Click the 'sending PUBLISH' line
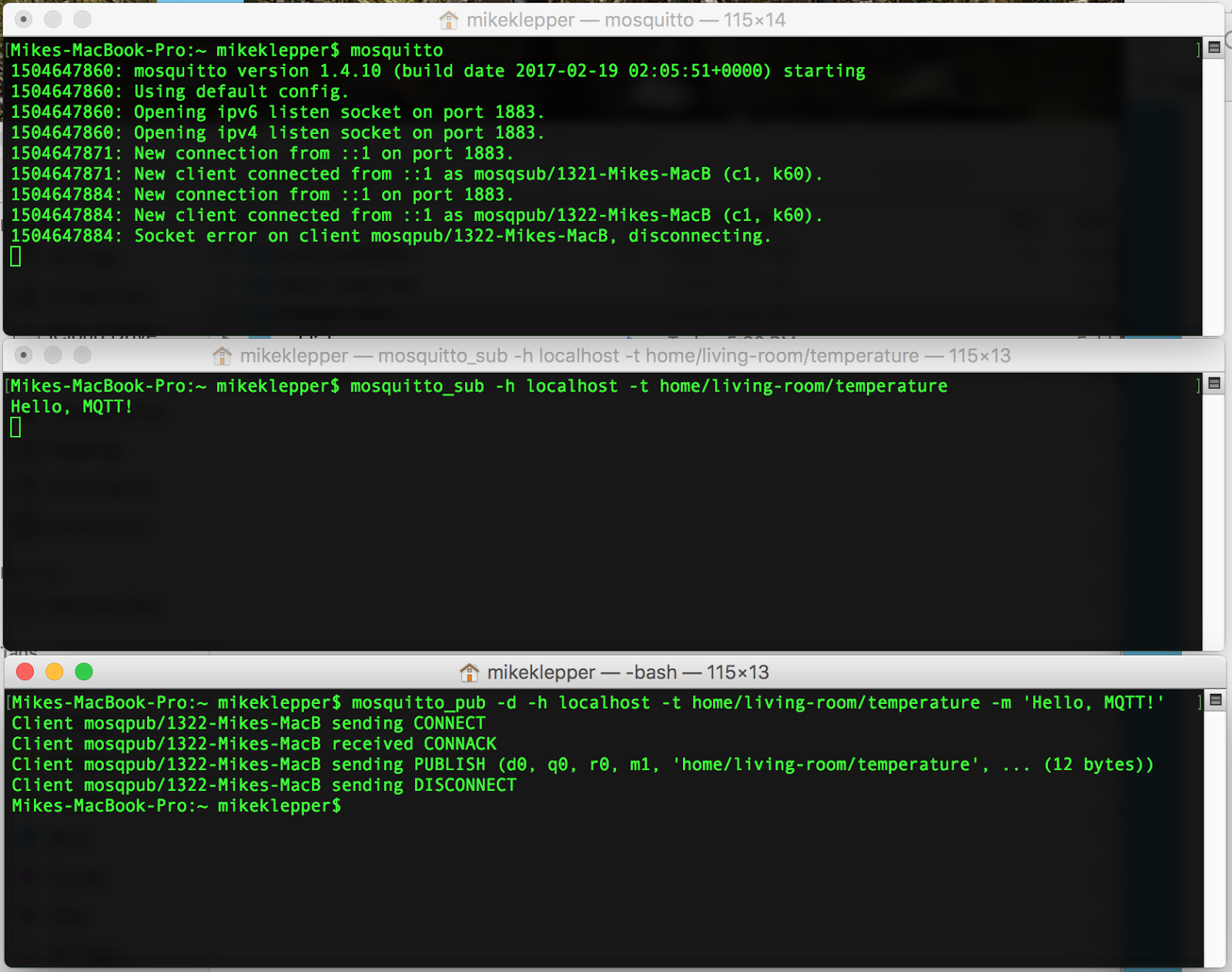The width and height of the screenshot is (1232, 972). 583,765
